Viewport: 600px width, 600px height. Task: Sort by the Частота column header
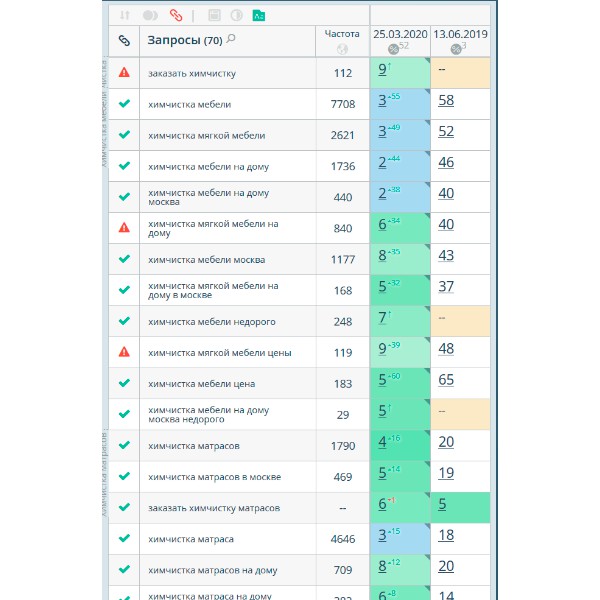(x=342, y=34)
